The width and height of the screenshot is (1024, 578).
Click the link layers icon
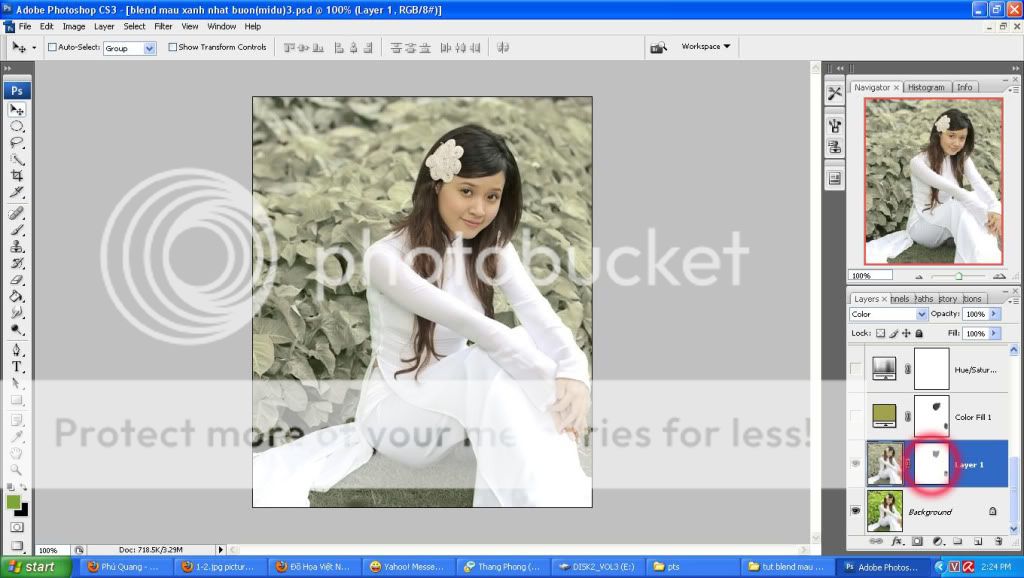point(876,541)
